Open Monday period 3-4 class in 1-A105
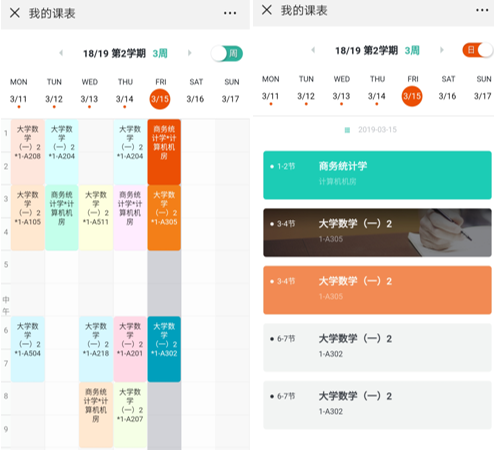The height and width of the screenshot is (452, 494). pos(28,218)
